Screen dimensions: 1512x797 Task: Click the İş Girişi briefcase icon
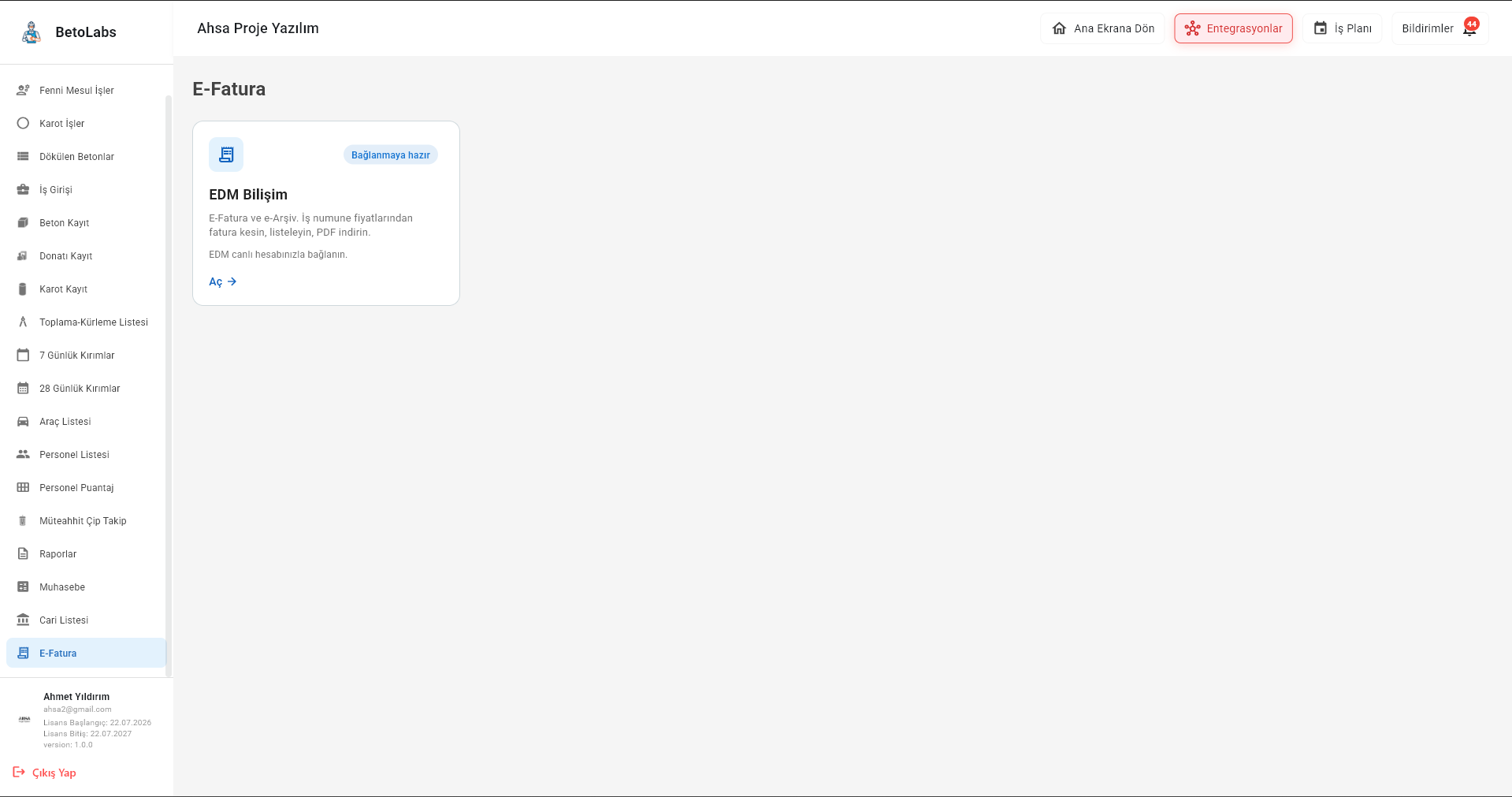23,189
